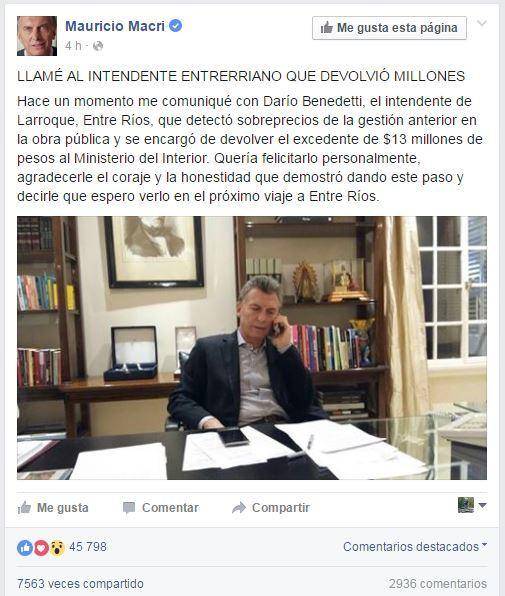The height and width of the screenshot is (596, 505).
Task: Click the speech bubble Comentar icon
Action: click(129, 508)
